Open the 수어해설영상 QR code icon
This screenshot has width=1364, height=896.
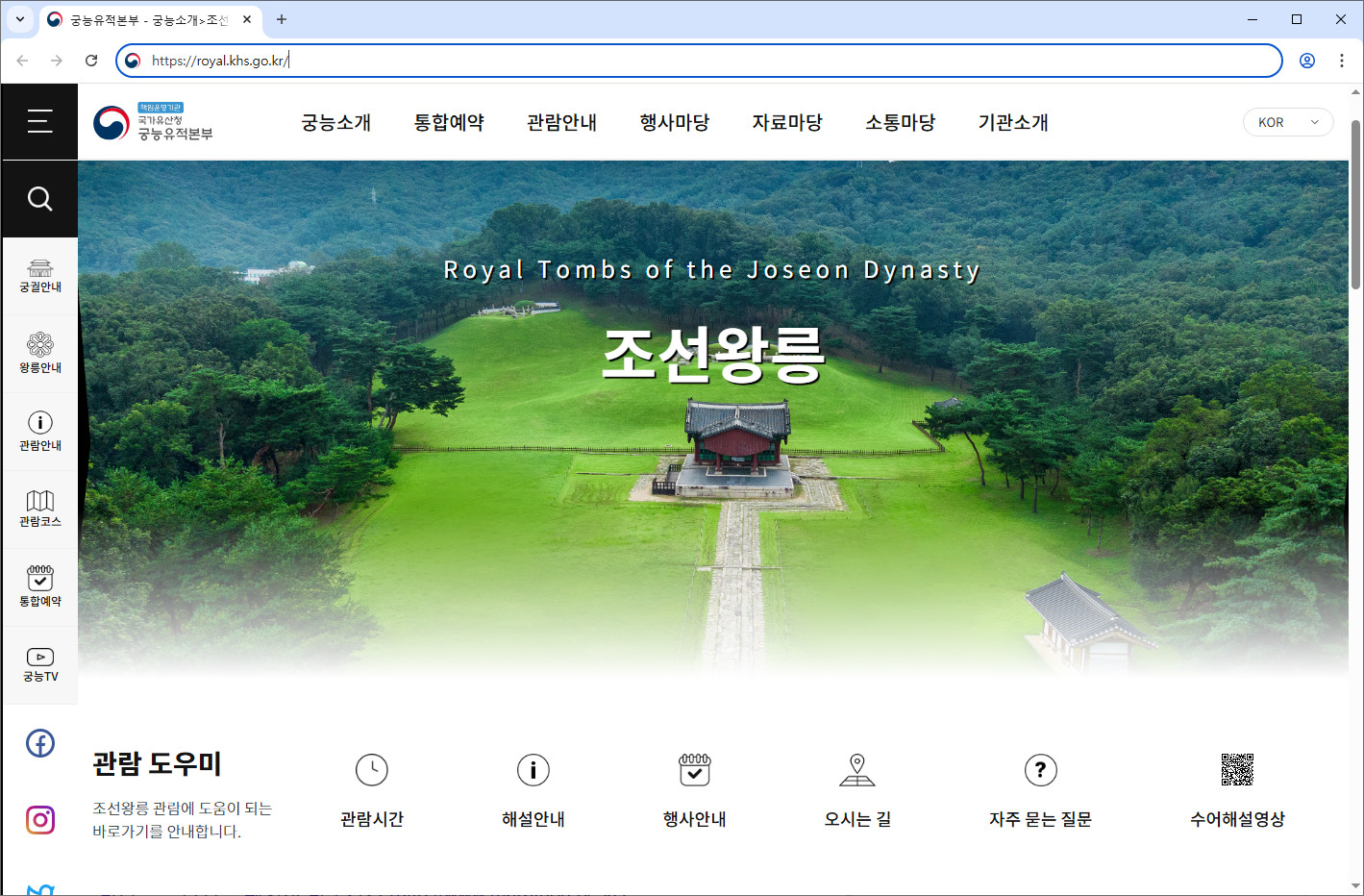[1237, 770]
